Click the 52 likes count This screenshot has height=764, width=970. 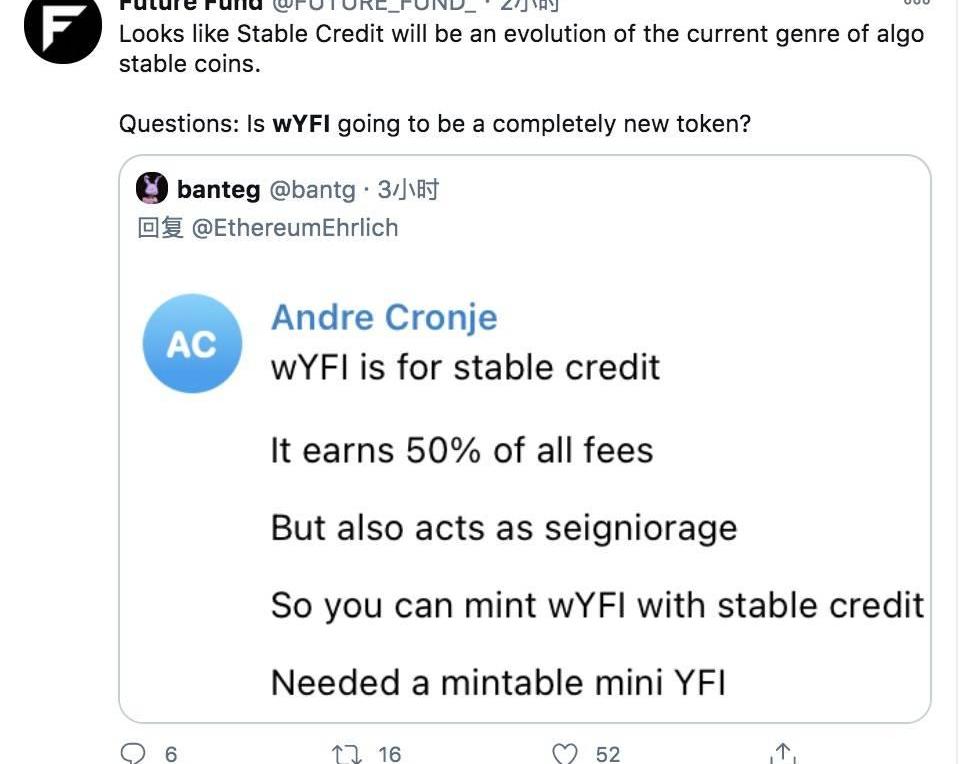point(607,754)
